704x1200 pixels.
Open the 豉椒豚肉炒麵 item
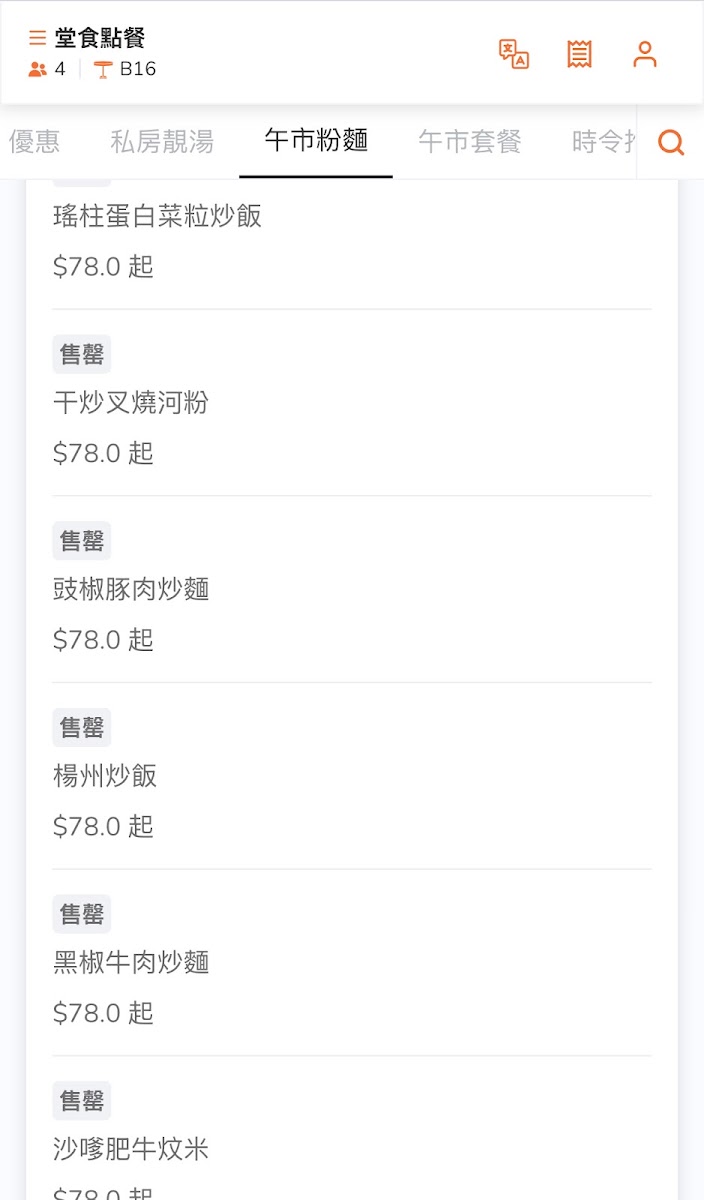click(x=131, y=589)
